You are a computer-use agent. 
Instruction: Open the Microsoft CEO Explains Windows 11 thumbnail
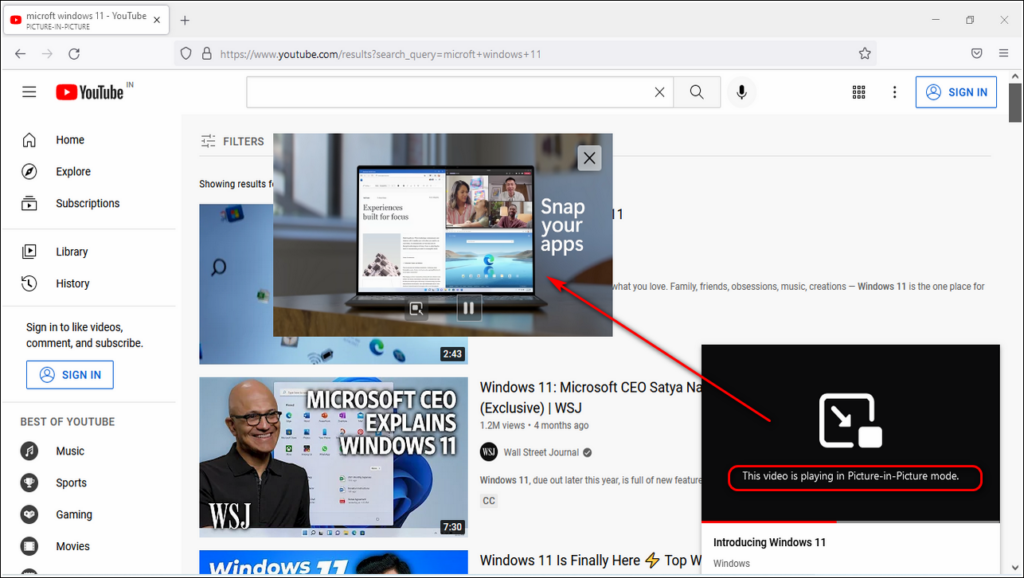[334, 457]
